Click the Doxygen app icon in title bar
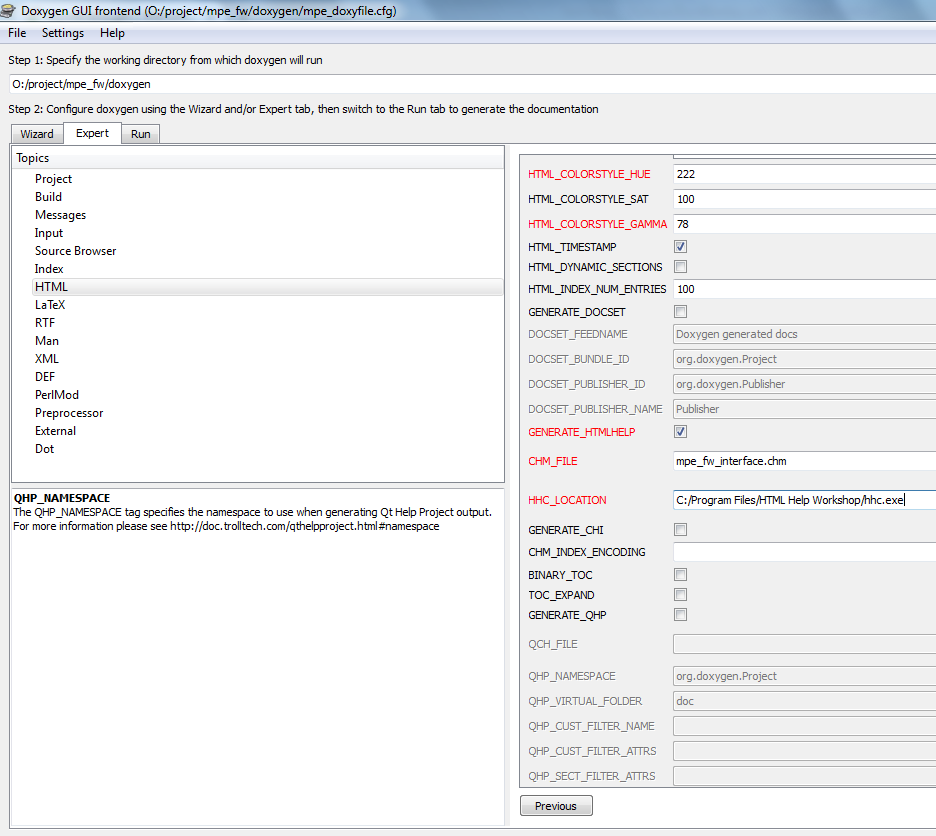Screen dimensions: 936x836 point(11,11)
